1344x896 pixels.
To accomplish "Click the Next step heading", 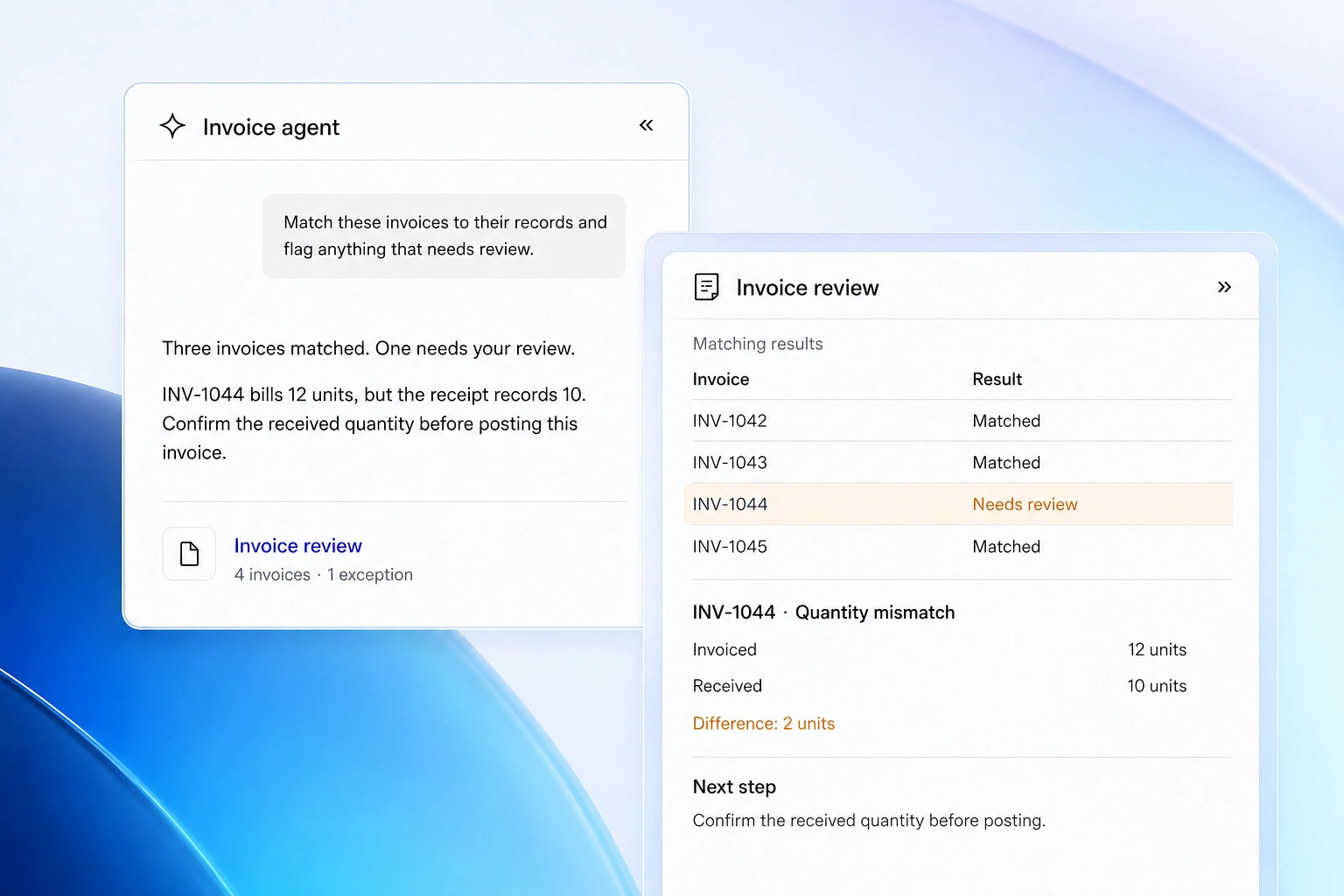I will tap(734, 787).
